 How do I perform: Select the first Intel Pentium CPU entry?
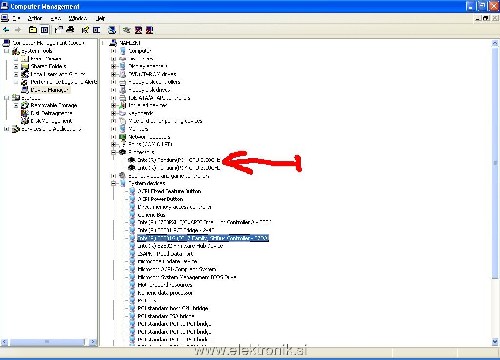click(179, 160)
